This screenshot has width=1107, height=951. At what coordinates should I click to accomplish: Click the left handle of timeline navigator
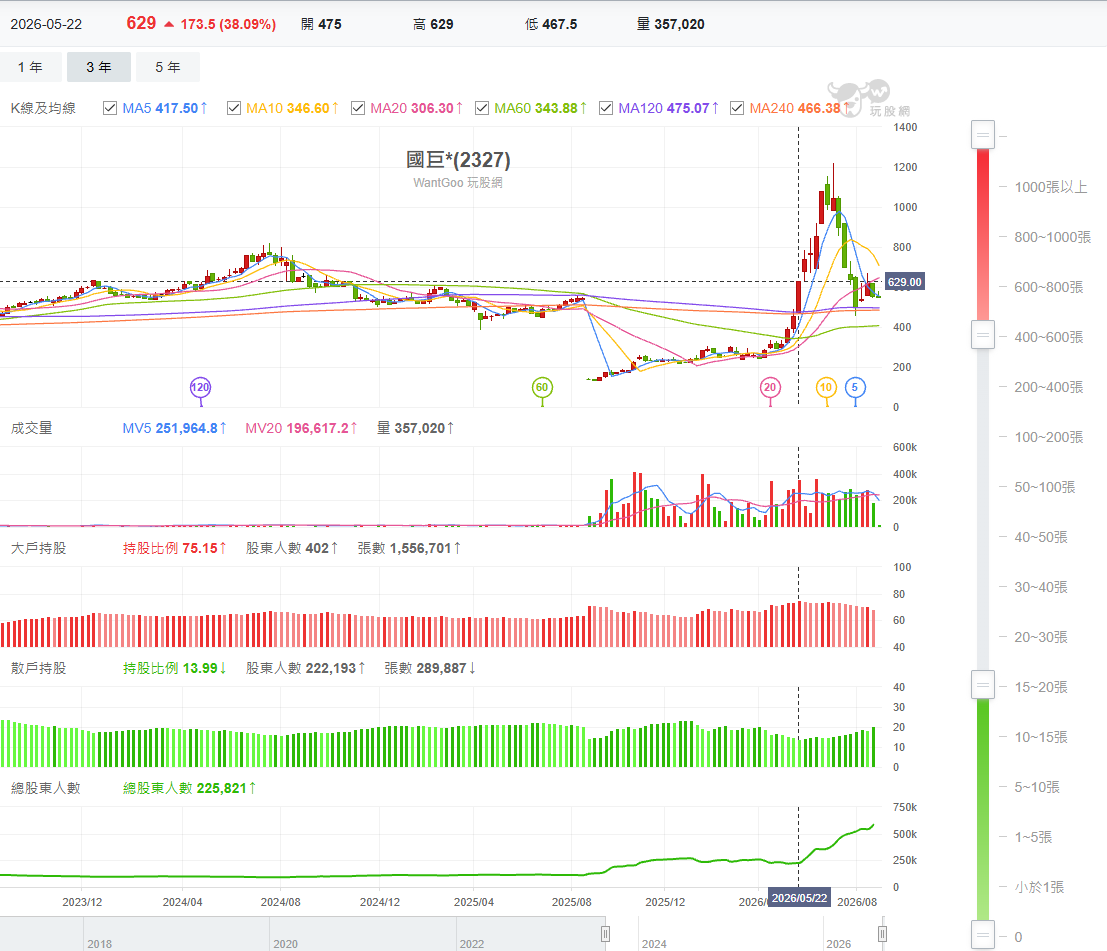605,934
